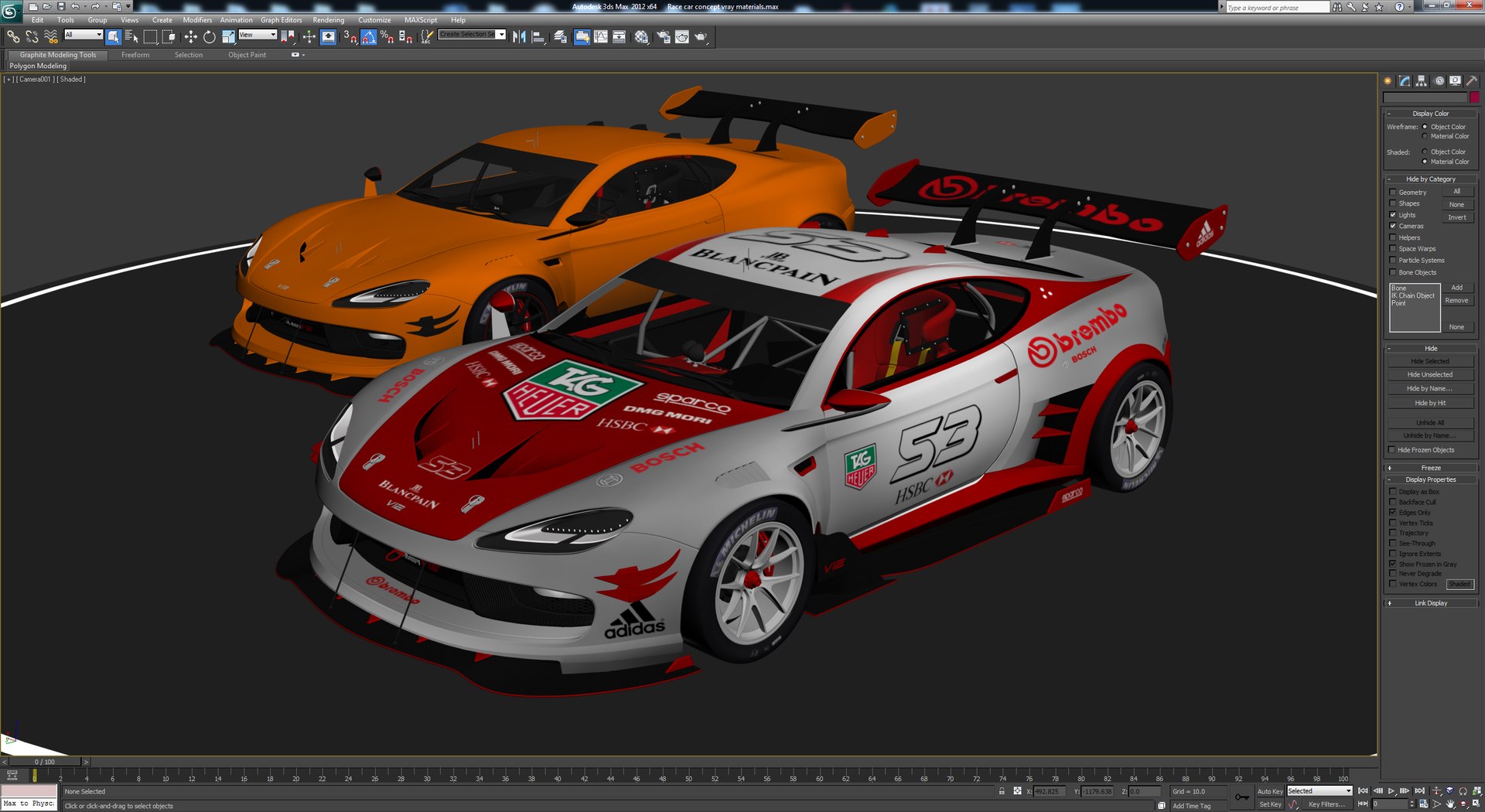Image resolution: width=1485 pixels, height=812 pixels.
Task: Toggle Backface Cull checkbox
Action: [x=1393, y=502]
